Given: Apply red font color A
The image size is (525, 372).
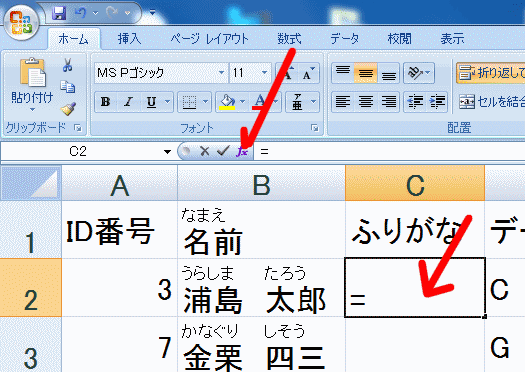Looking at the screenshot, I should point(260,101).
